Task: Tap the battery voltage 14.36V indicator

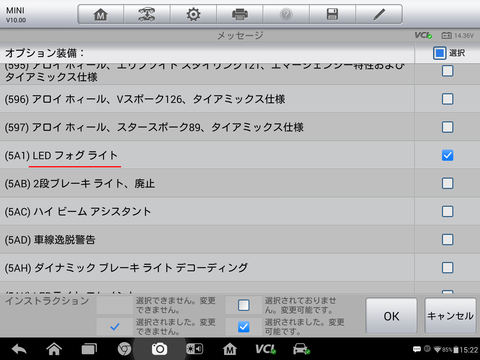Action: (457, 35)
